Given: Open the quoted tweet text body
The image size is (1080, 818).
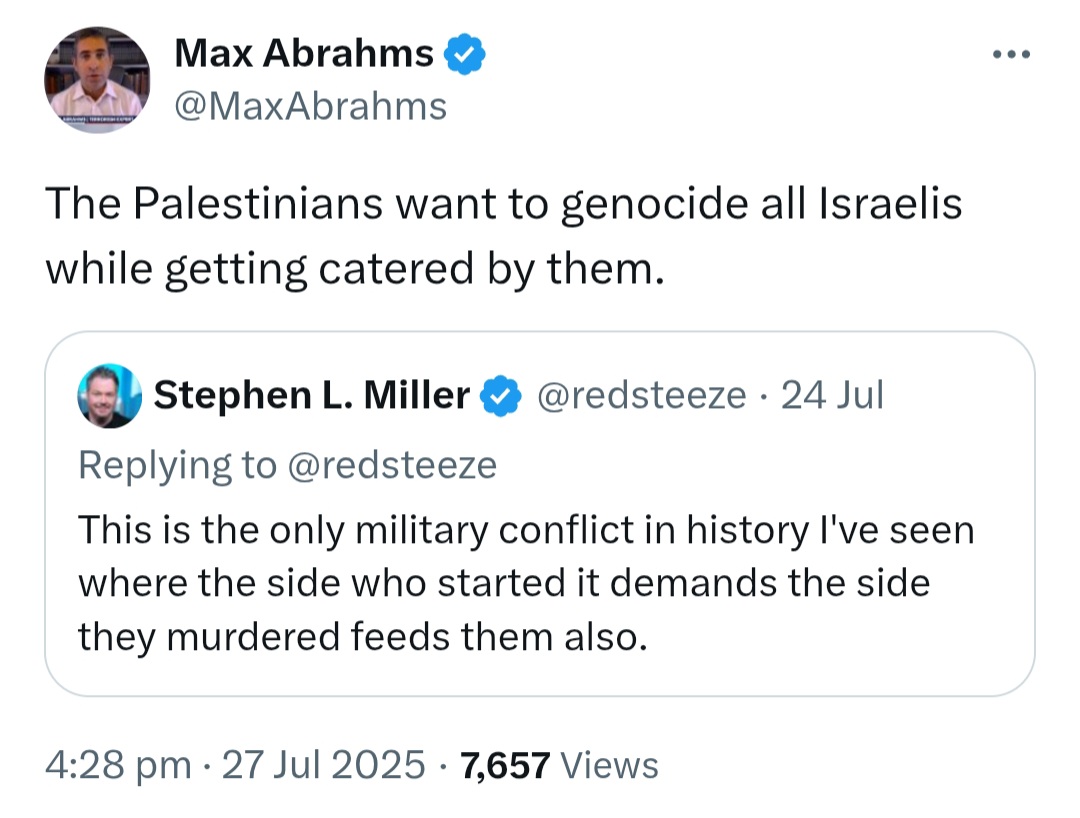Looking at the screenshot, I should [526, 583].
